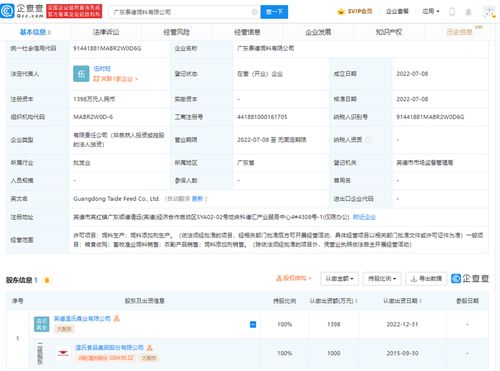Switch to the 经营风险 tab

click(x=177, y=32)
